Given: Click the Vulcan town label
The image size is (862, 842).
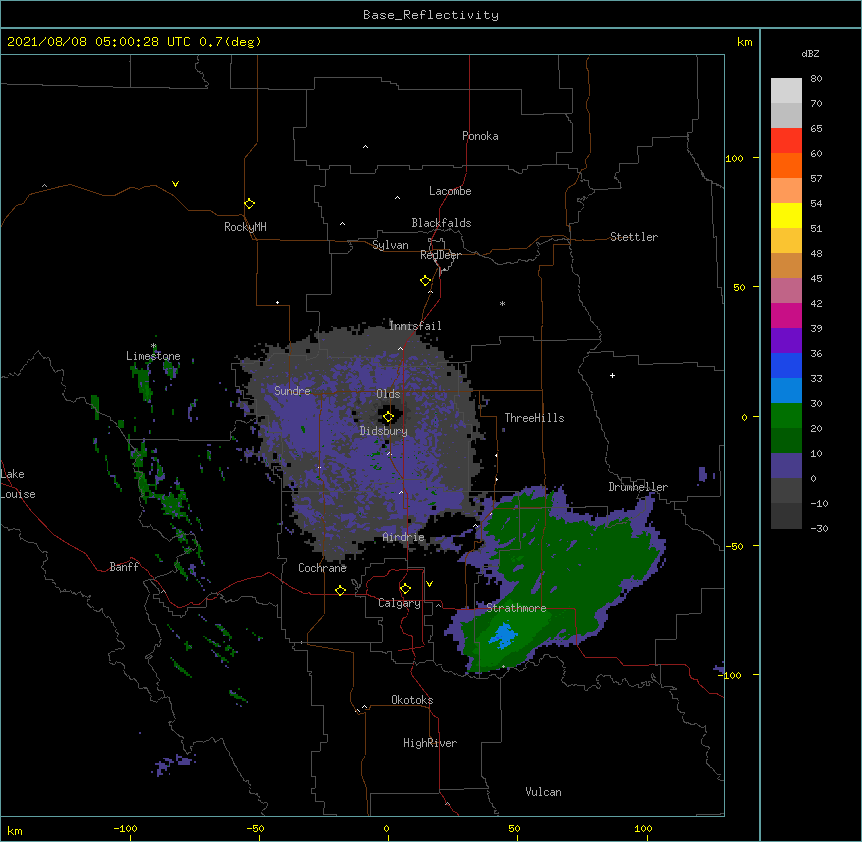Looking at the screenshot, I should 543,792.
